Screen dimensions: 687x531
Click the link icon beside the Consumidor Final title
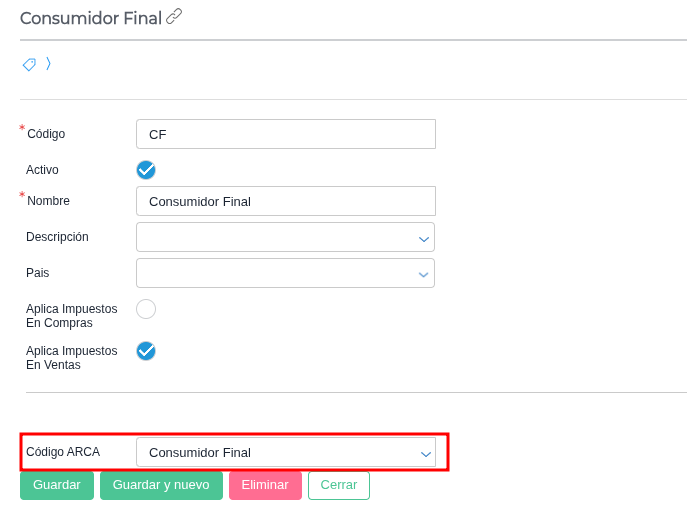pyautogui.click(x=174, y=16)
